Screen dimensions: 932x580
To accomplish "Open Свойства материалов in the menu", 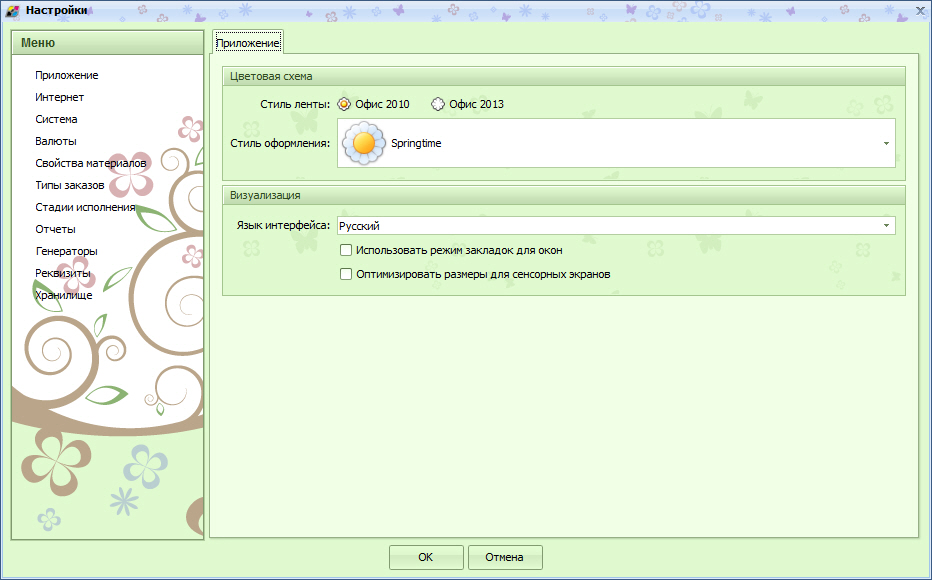I will pyautogui.click(x=90, y=163).
